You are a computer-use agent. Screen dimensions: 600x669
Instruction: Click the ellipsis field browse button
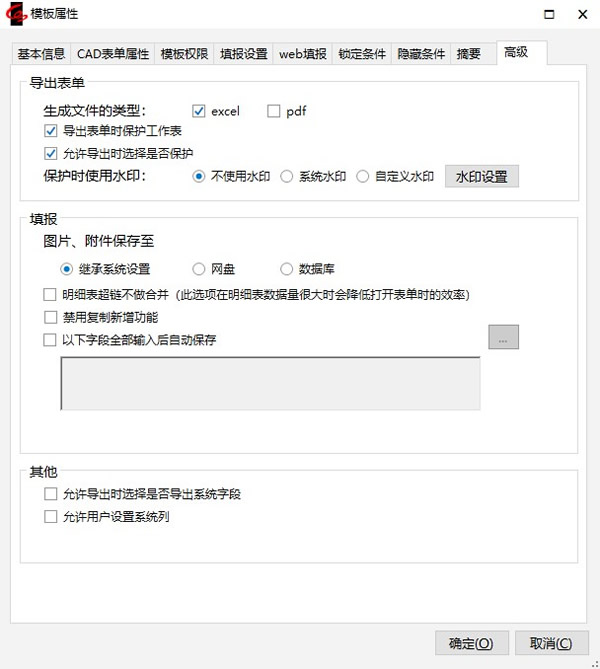click(503, 338)
